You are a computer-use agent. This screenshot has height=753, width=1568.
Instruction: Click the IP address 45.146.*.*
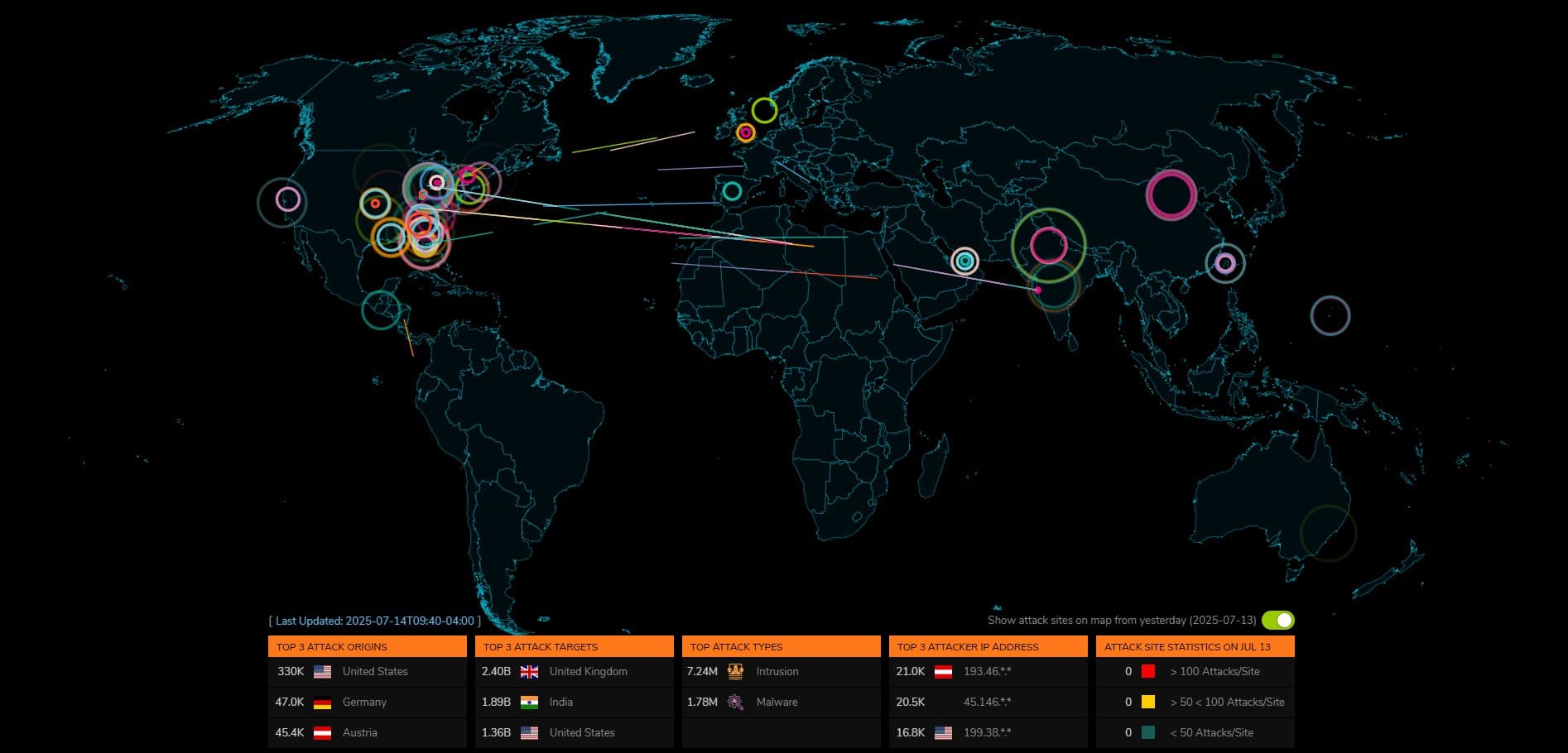click(988, 702)
